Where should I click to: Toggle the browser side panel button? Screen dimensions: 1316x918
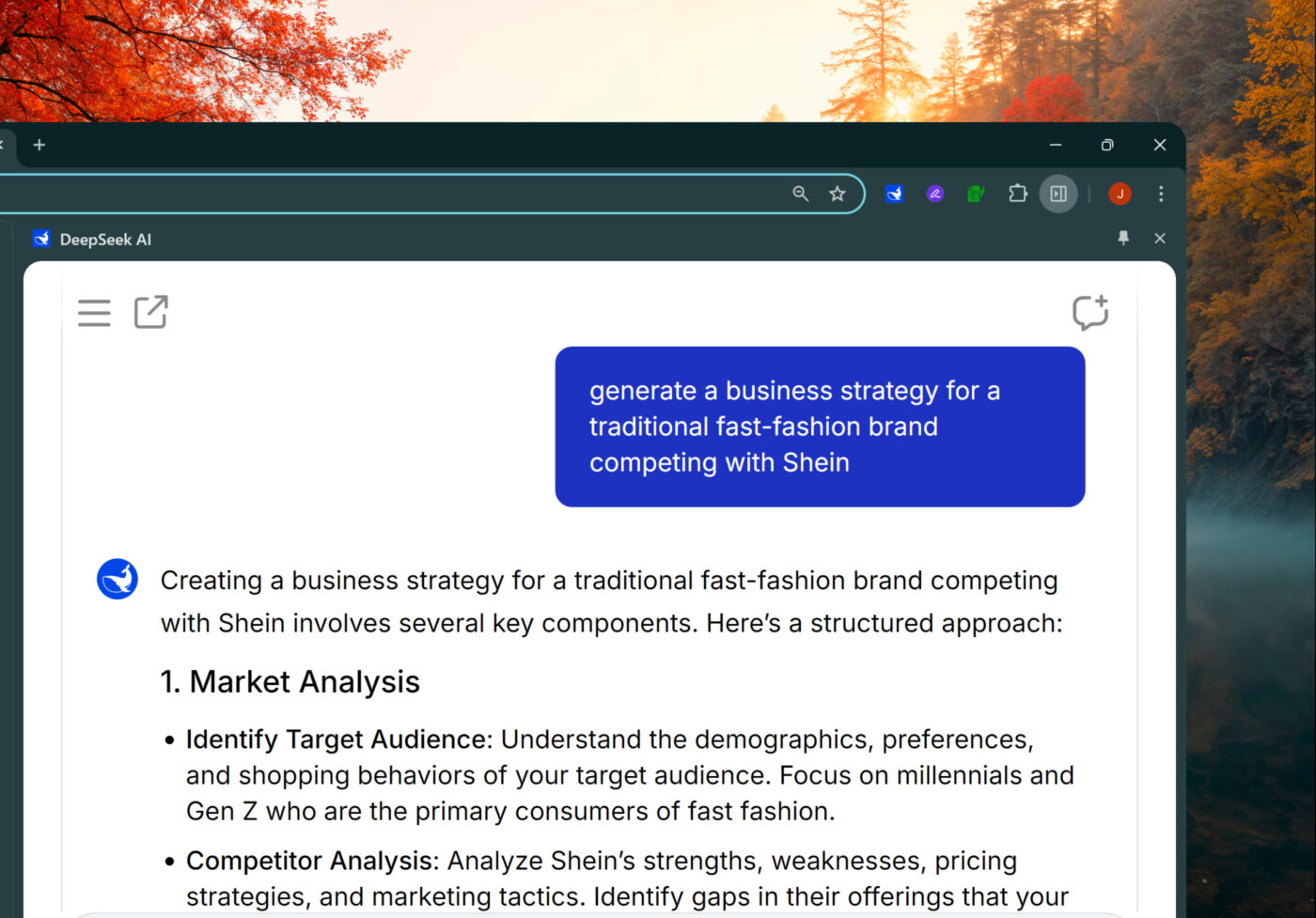[1058, 194]
